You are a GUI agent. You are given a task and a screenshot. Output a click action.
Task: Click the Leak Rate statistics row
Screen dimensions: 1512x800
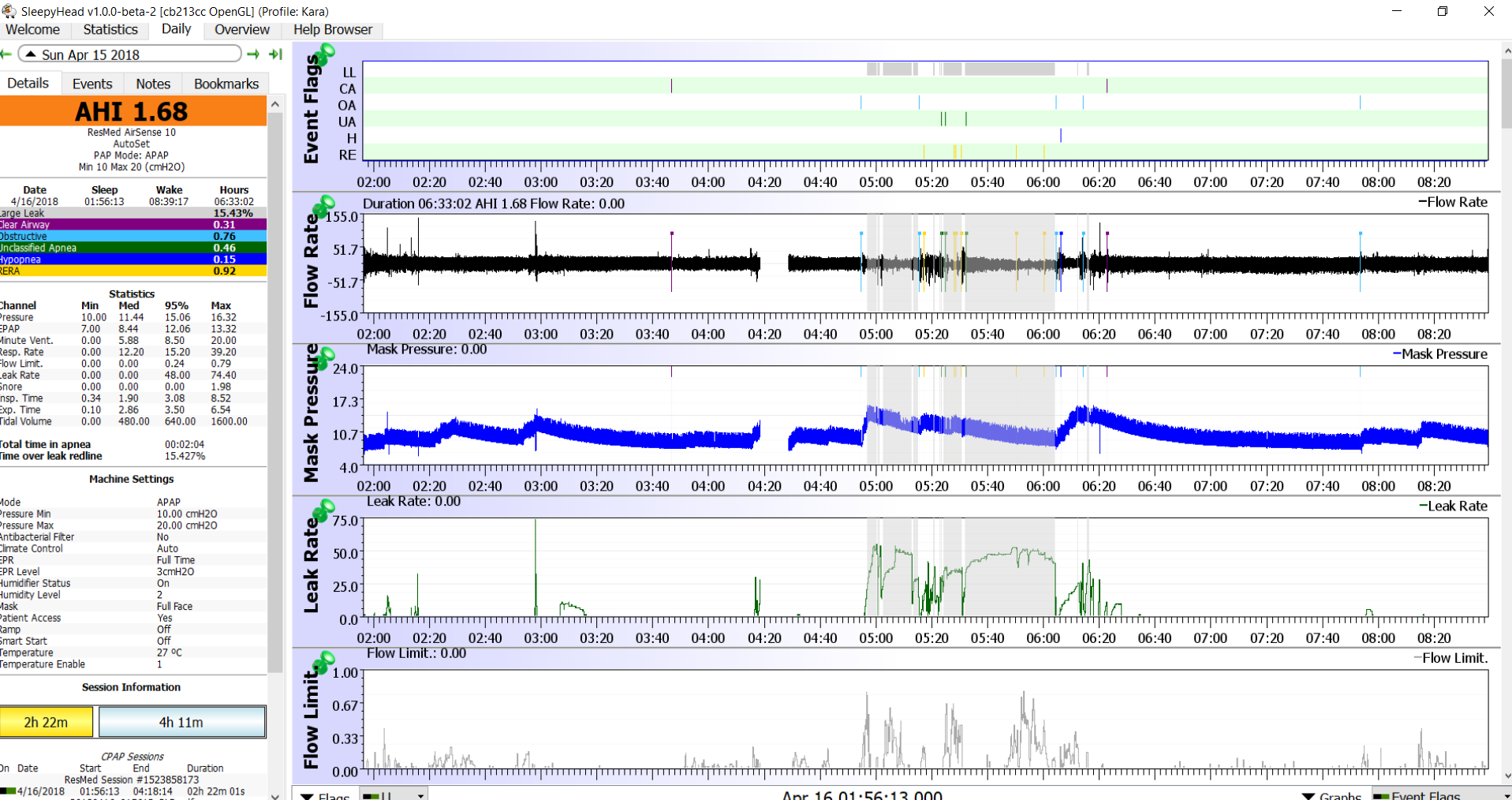pos(133,375)
